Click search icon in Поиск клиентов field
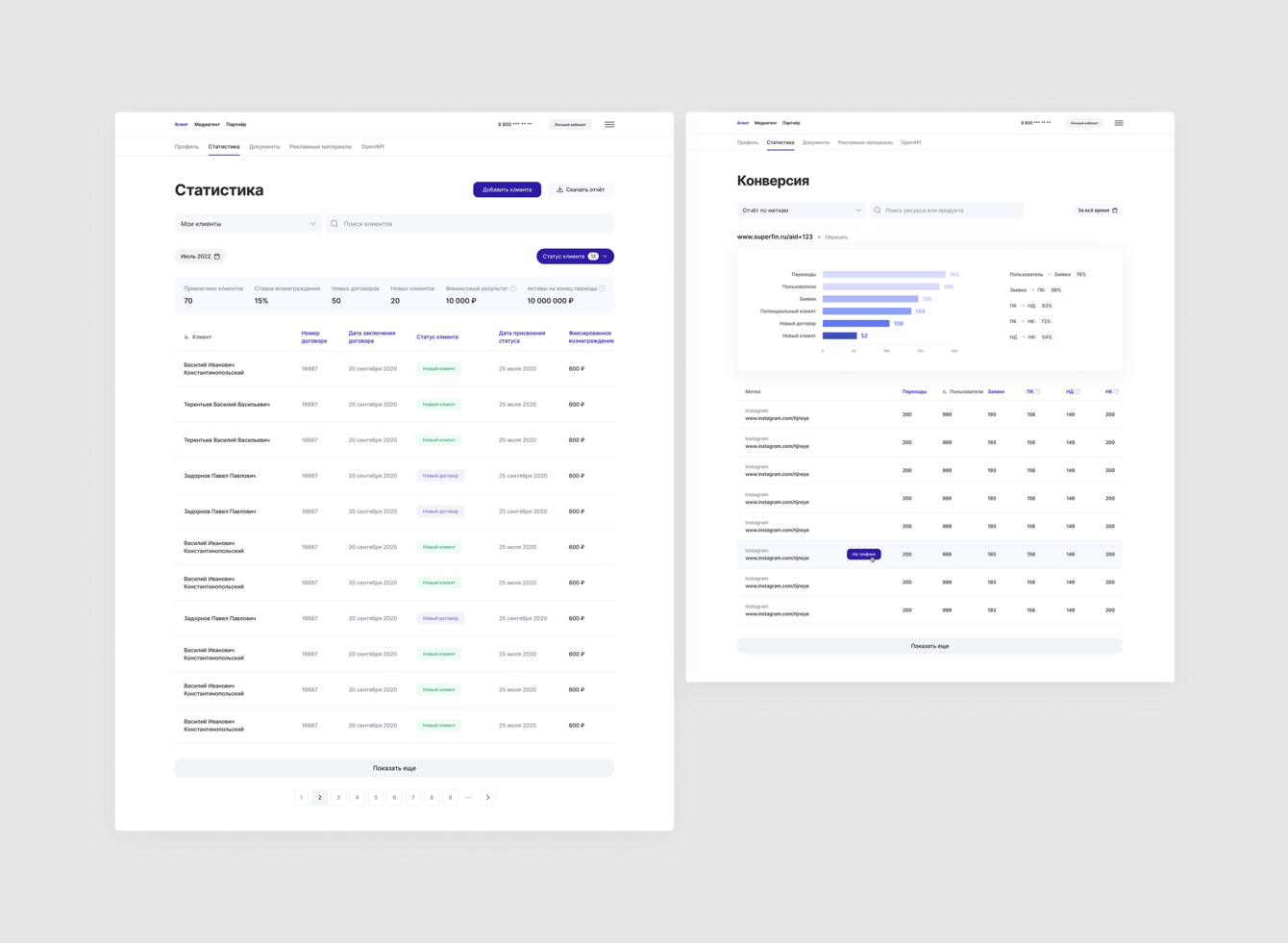This screenshot has width=1288, height=943. coord(334,224)
